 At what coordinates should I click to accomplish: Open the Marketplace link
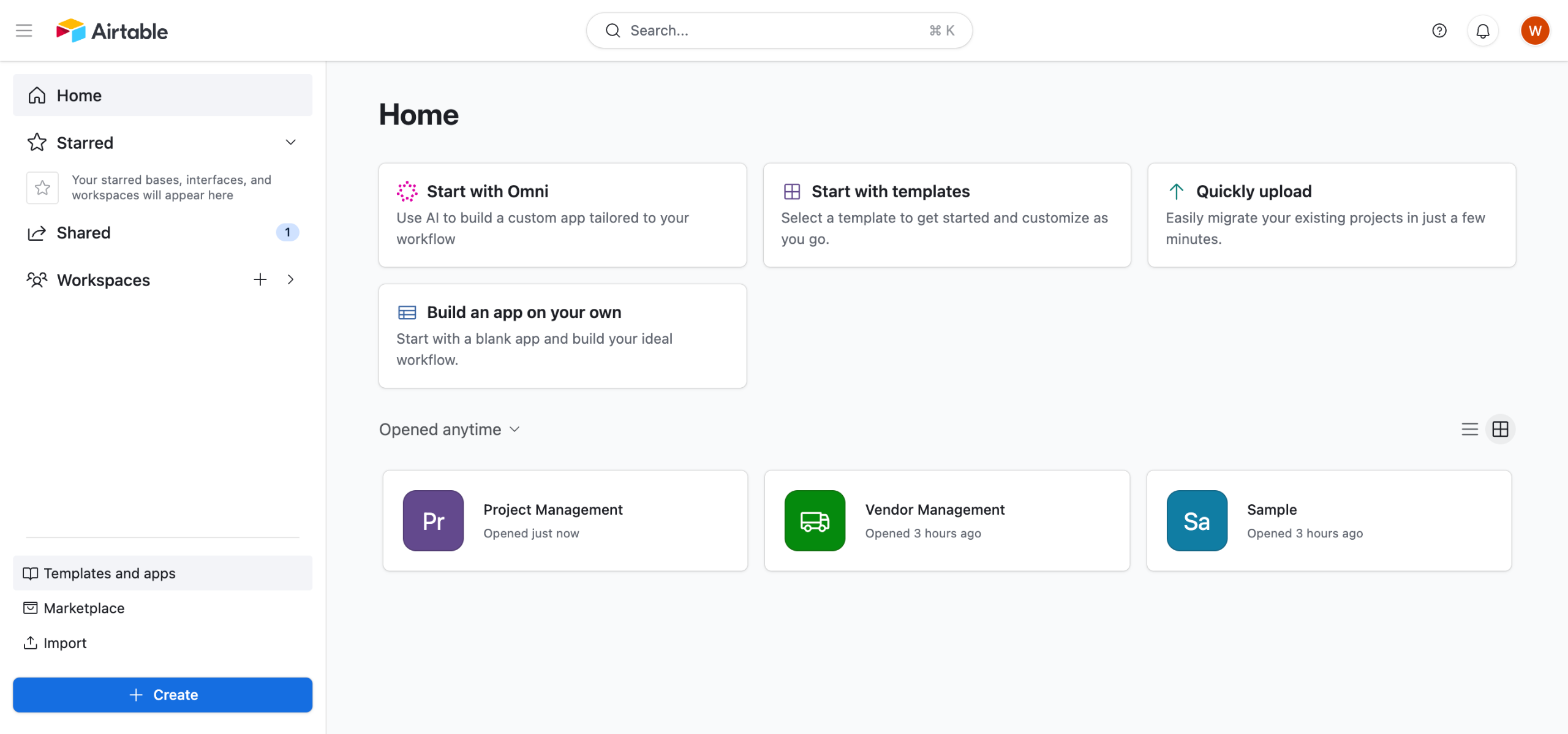[x=84, y=608]
